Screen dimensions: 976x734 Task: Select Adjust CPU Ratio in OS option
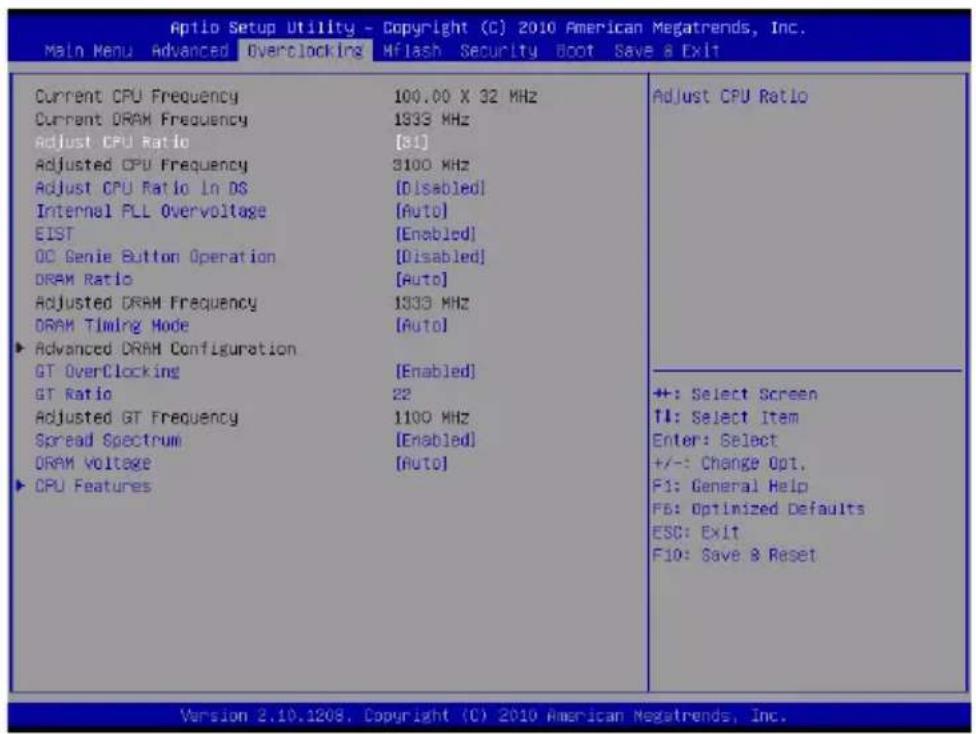(x=141, y=188)
